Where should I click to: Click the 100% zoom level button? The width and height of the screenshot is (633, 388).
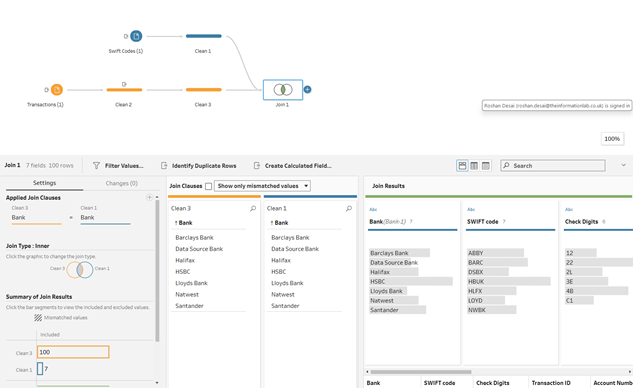coord(612,138)
